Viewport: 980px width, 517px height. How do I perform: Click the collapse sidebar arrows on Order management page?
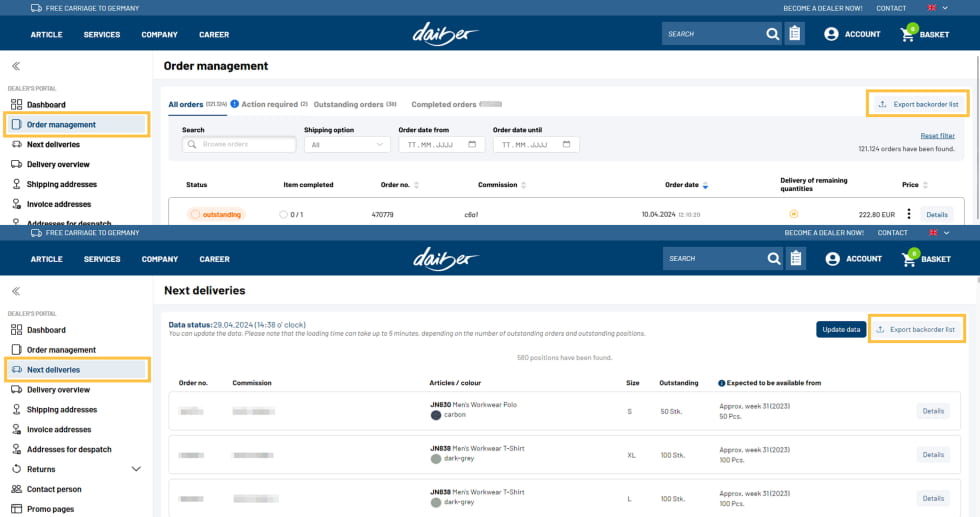click(16, 66)
